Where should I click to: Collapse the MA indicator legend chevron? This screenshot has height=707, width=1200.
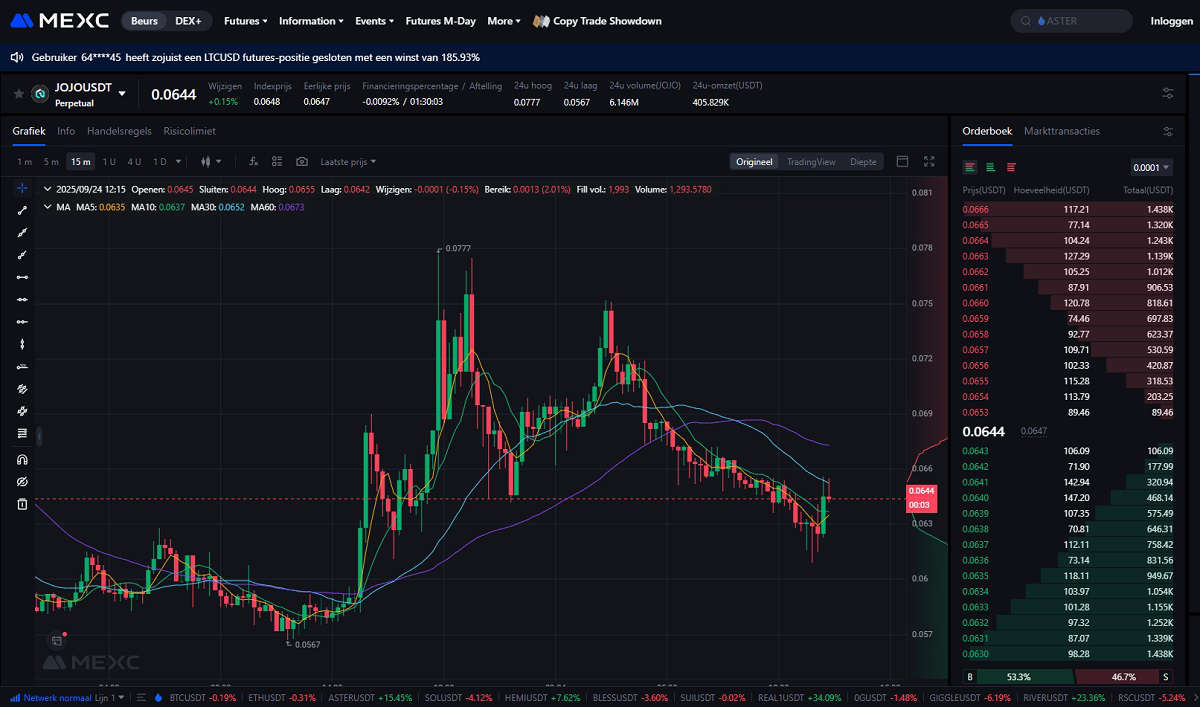[x=49, y=207]
